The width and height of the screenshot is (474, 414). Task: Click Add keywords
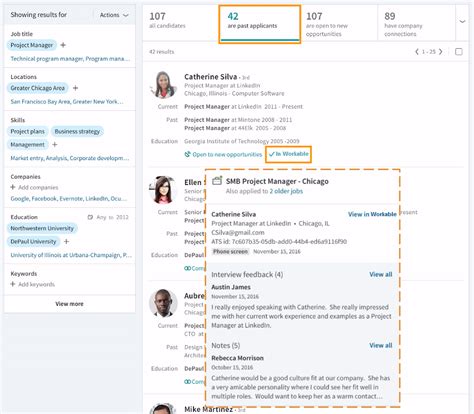[33, 284]
